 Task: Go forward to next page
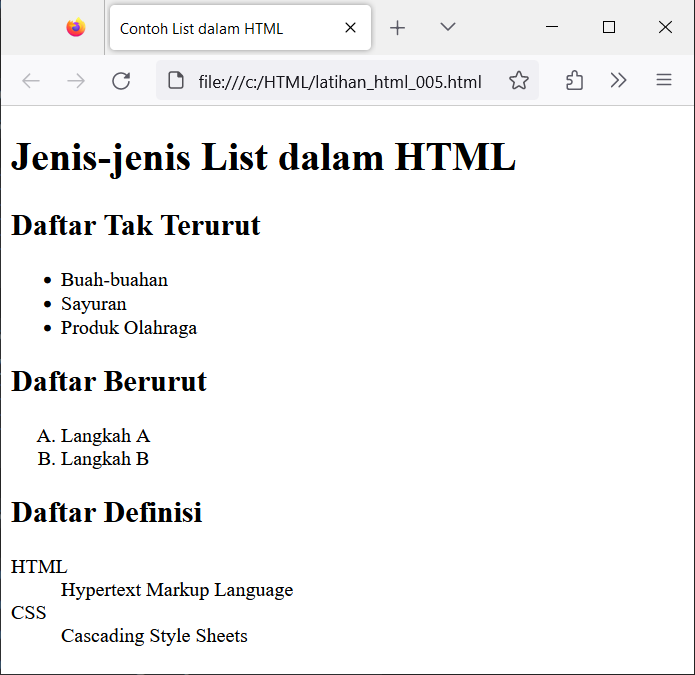pos(76,81)
